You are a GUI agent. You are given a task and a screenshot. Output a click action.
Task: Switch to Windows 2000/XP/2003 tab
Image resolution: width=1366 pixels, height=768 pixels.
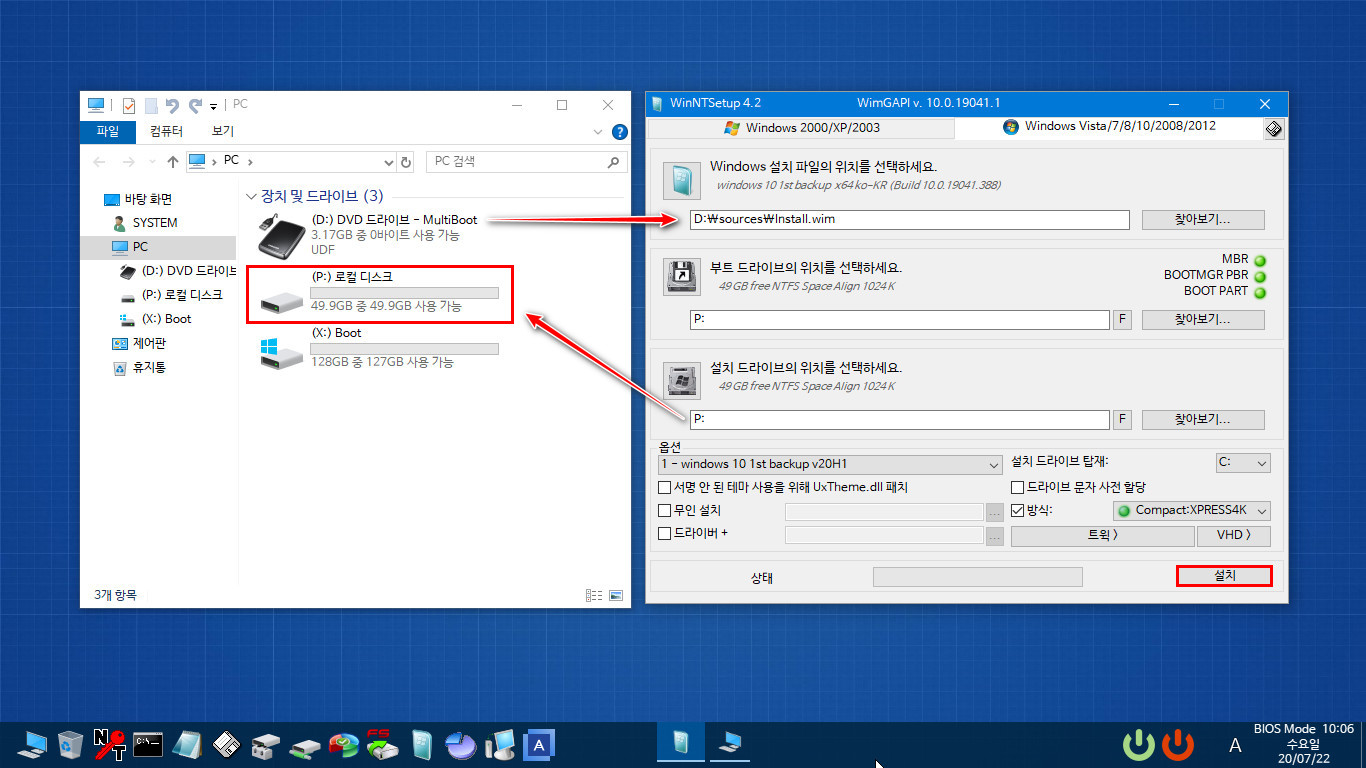pyautogui.click(x=801, y=128)
